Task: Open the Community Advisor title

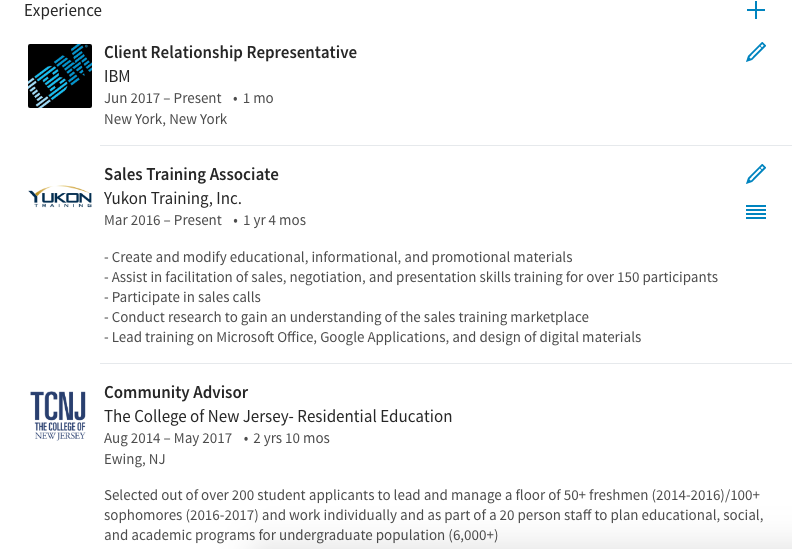Action: tap(176, 392)
